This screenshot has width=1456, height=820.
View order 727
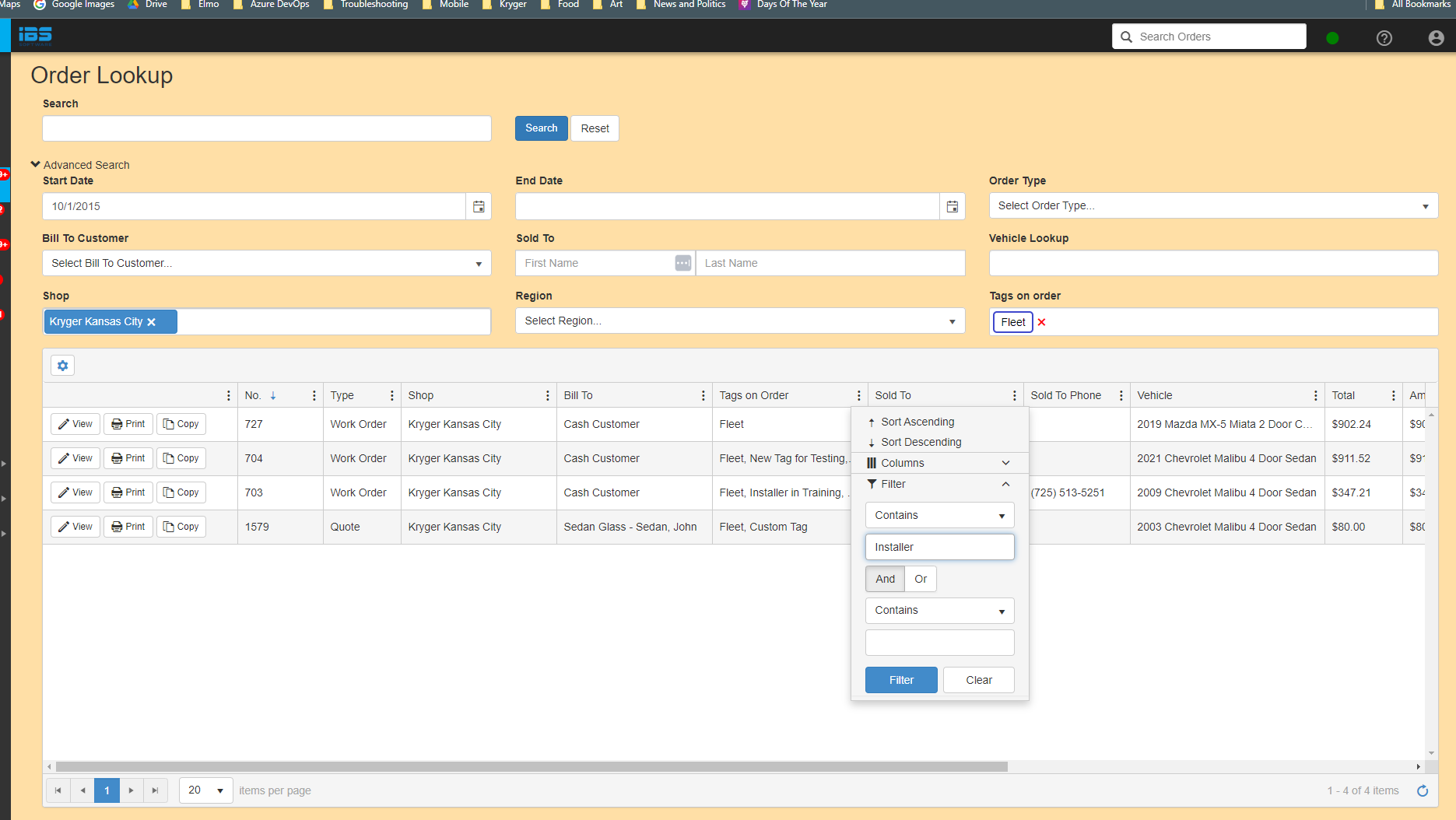pos(75,424)
